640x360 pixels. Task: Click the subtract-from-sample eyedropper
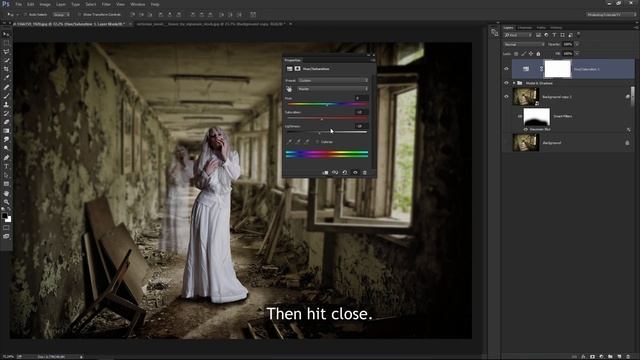(x=307, y=142)
